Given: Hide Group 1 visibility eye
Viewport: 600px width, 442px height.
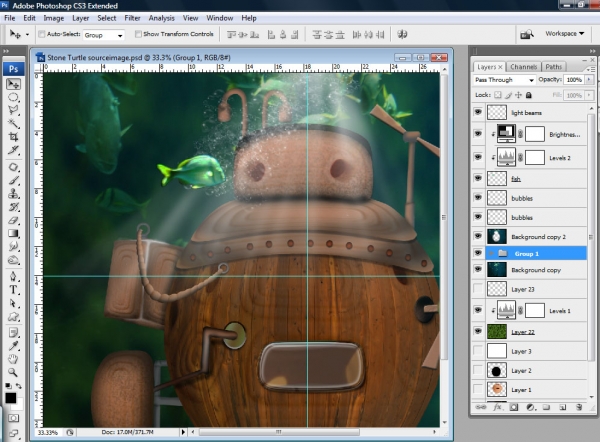Looking at the screenshot, I should click(x=478, y=253).
